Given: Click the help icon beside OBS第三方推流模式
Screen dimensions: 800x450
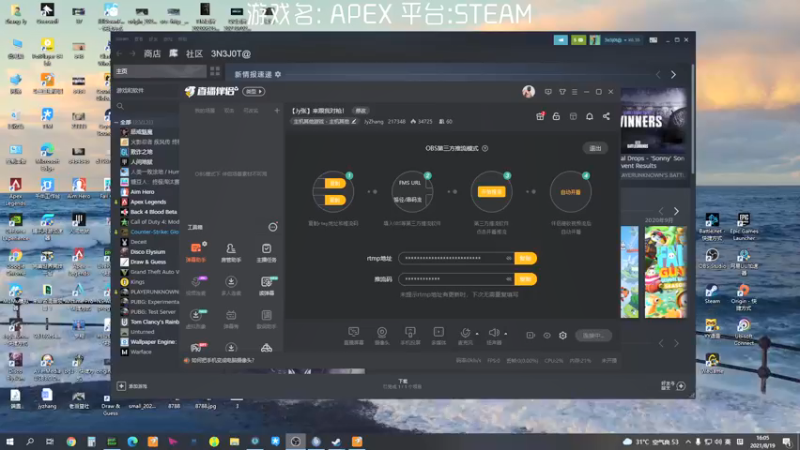Looking at the screenshot, I should (x=485, y=148).
